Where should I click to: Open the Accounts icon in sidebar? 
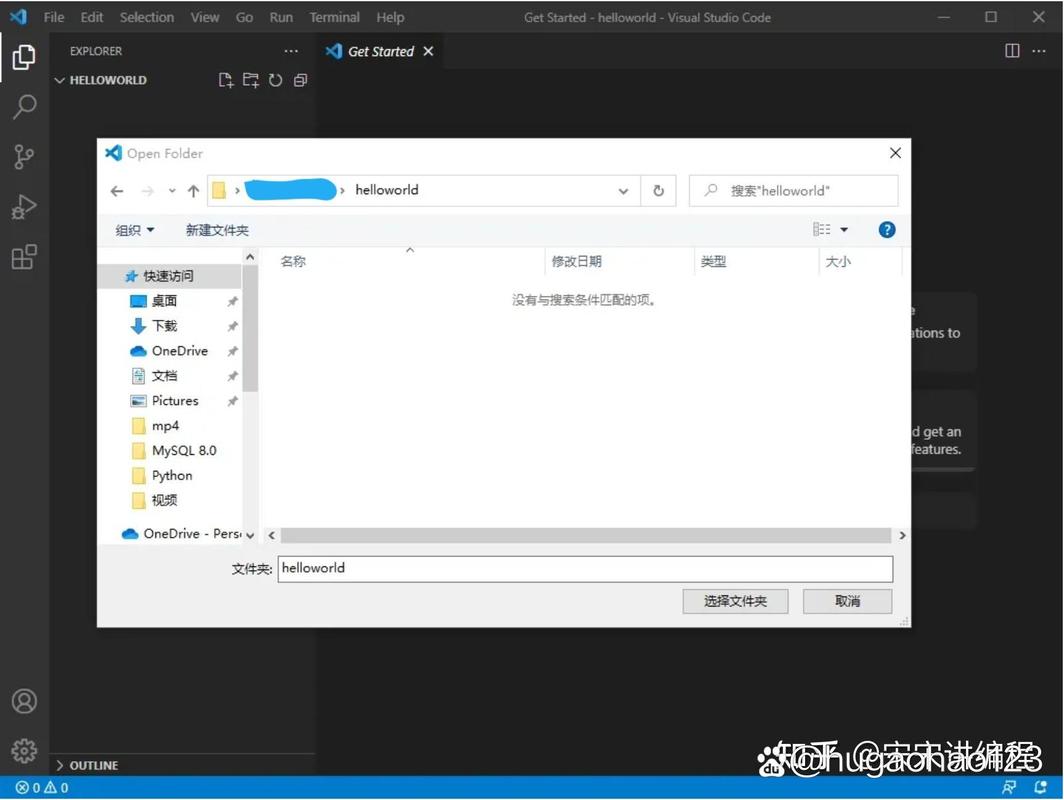click(24, 701)
